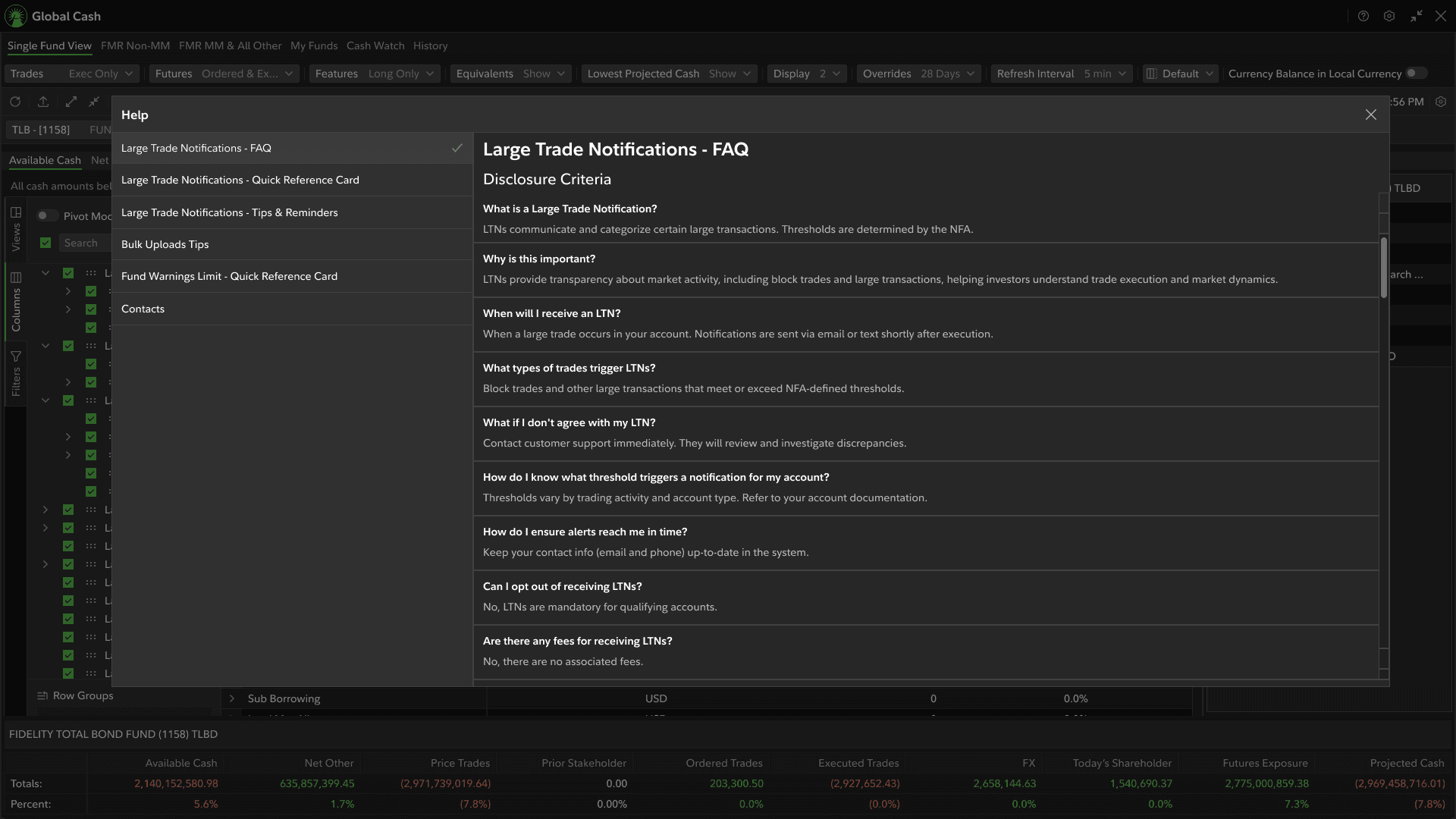Open the help question mark icon
Screen dimensions: 1456x819
1363,16
